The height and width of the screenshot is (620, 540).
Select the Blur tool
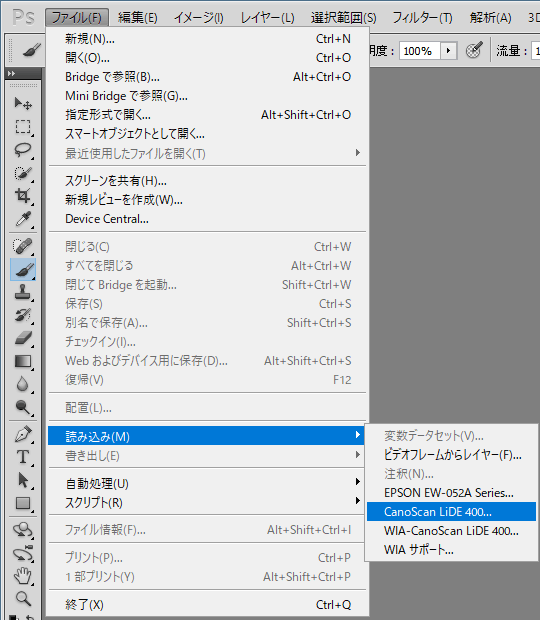tap(23, 384)
